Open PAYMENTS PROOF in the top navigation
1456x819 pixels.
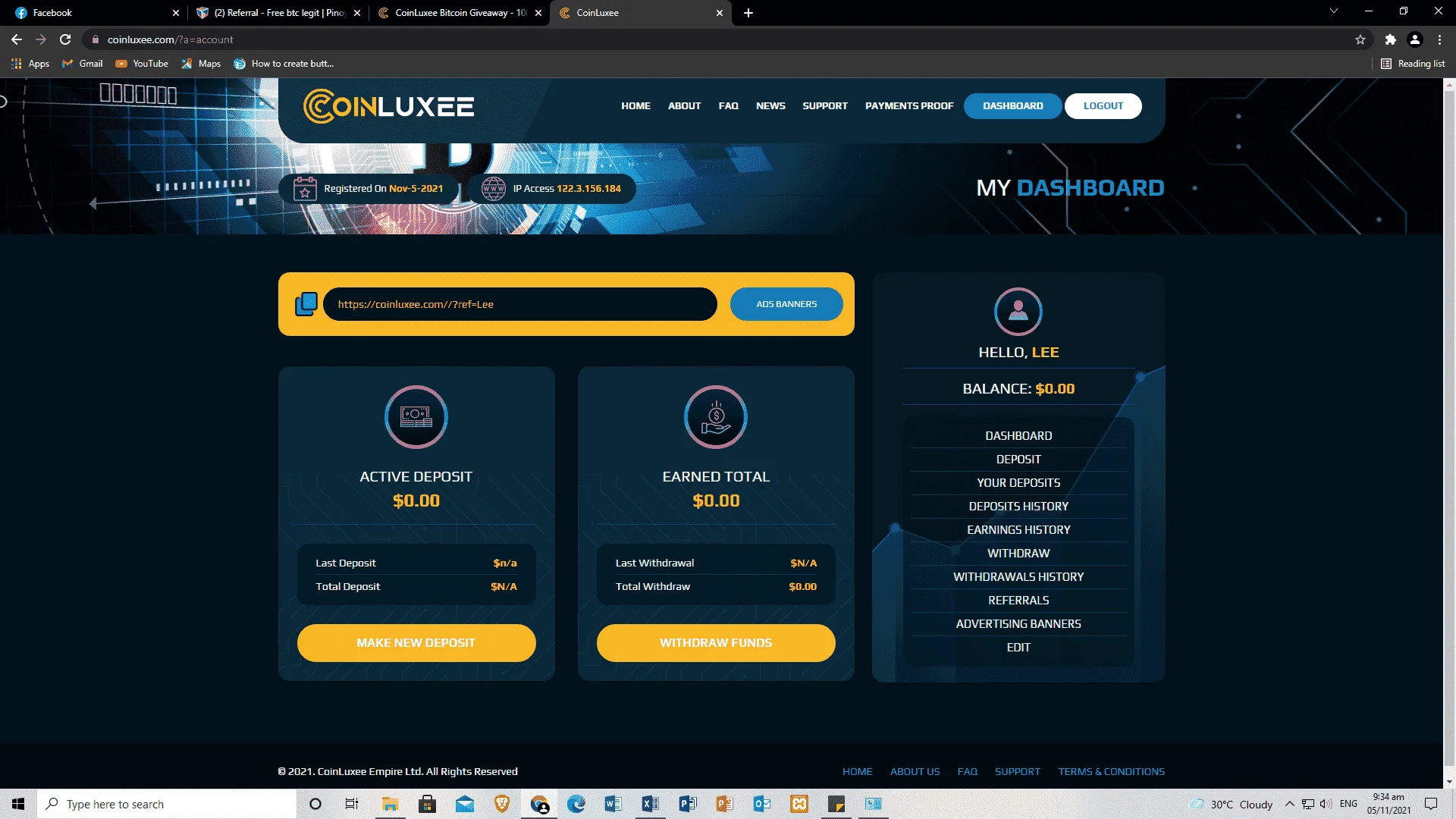tap(909, 106)
